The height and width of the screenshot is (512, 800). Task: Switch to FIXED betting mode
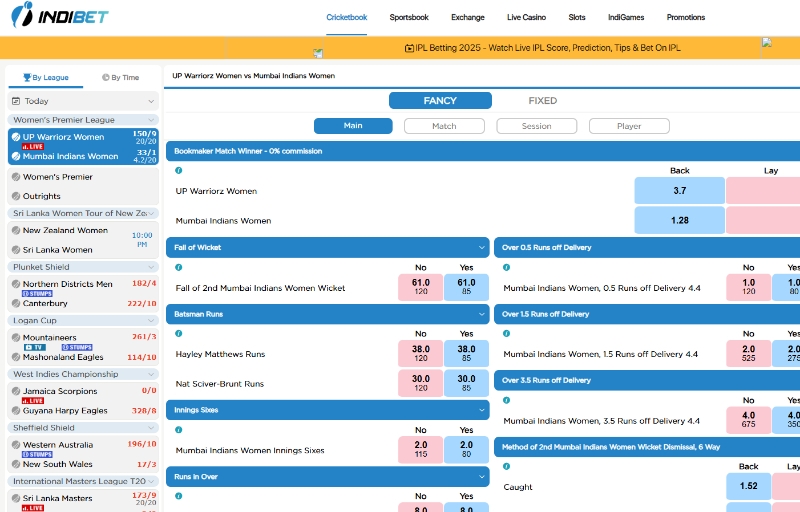(543, 100)
